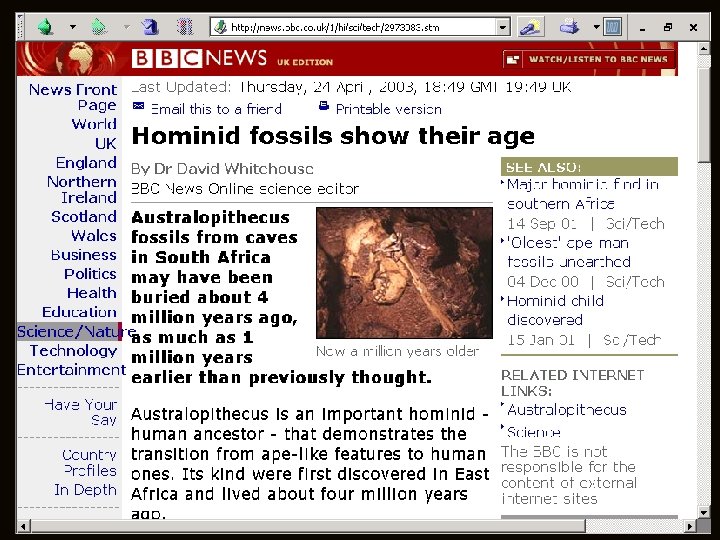The width and height of the screenshot is (720, 540).
Task: Click Email this to a friend
Action: pyautogui.click(x=216, y=109)
